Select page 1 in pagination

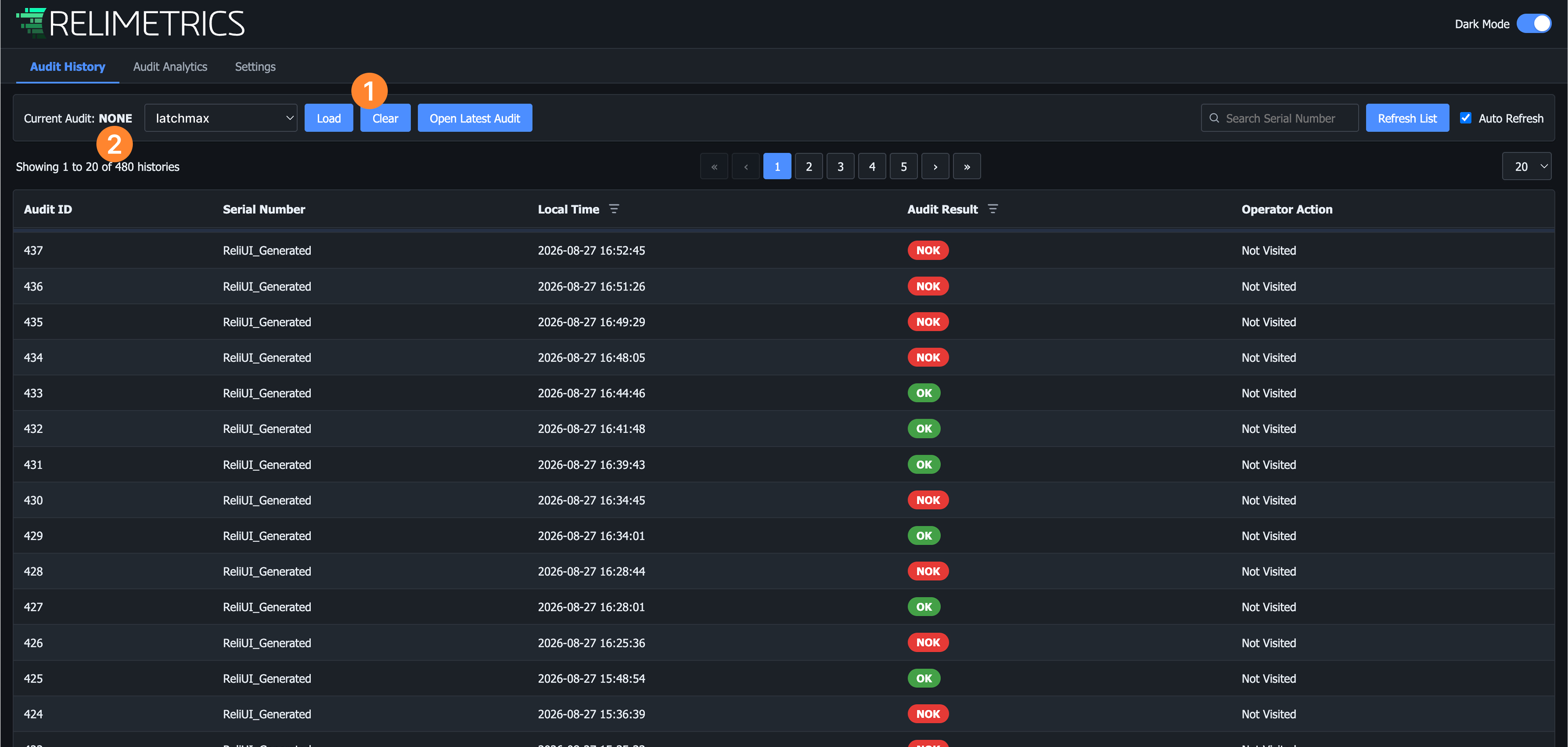777,166
